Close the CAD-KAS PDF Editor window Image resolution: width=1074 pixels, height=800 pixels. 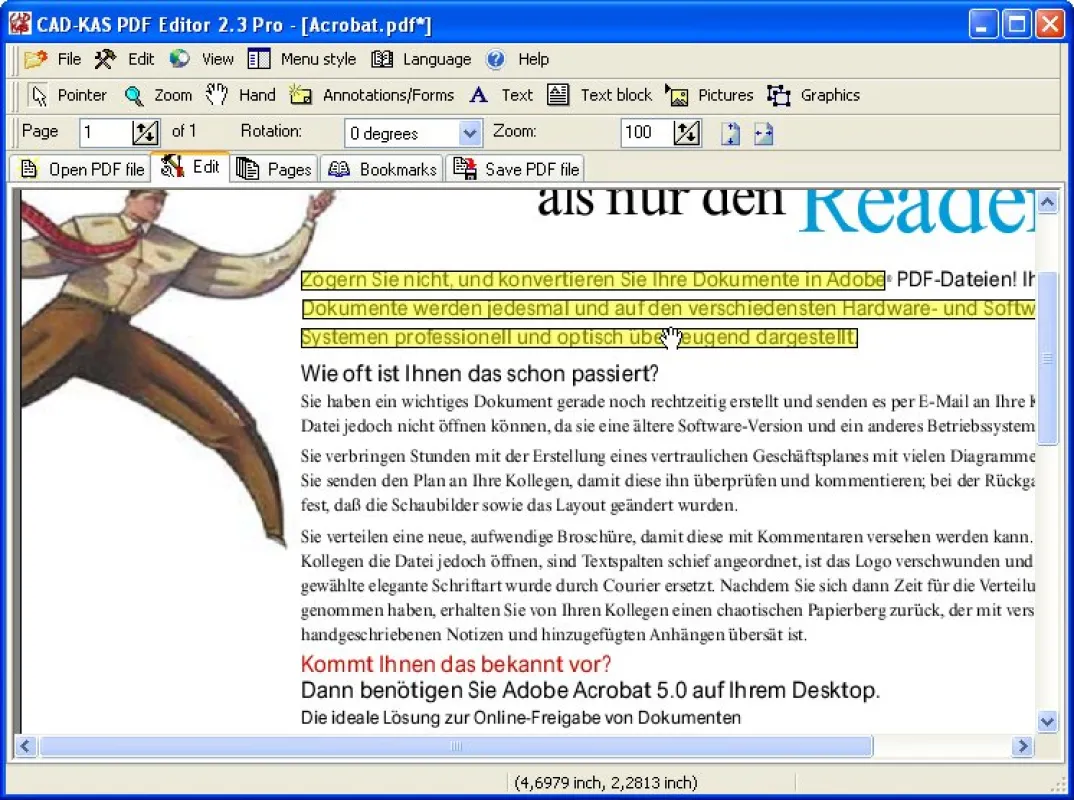tap(1049, 25)
